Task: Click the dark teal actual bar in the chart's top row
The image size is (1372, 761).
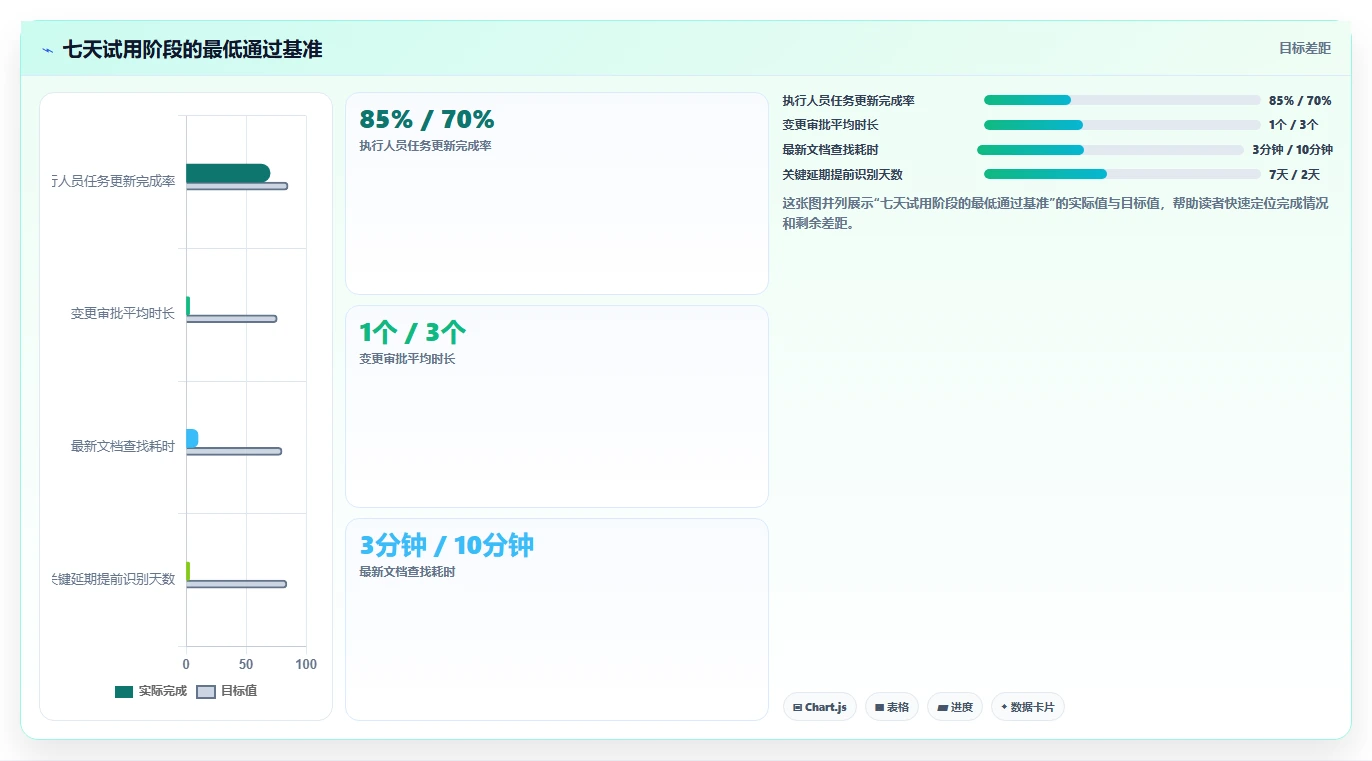Action: pyautogui.click(x=228, y=173)
